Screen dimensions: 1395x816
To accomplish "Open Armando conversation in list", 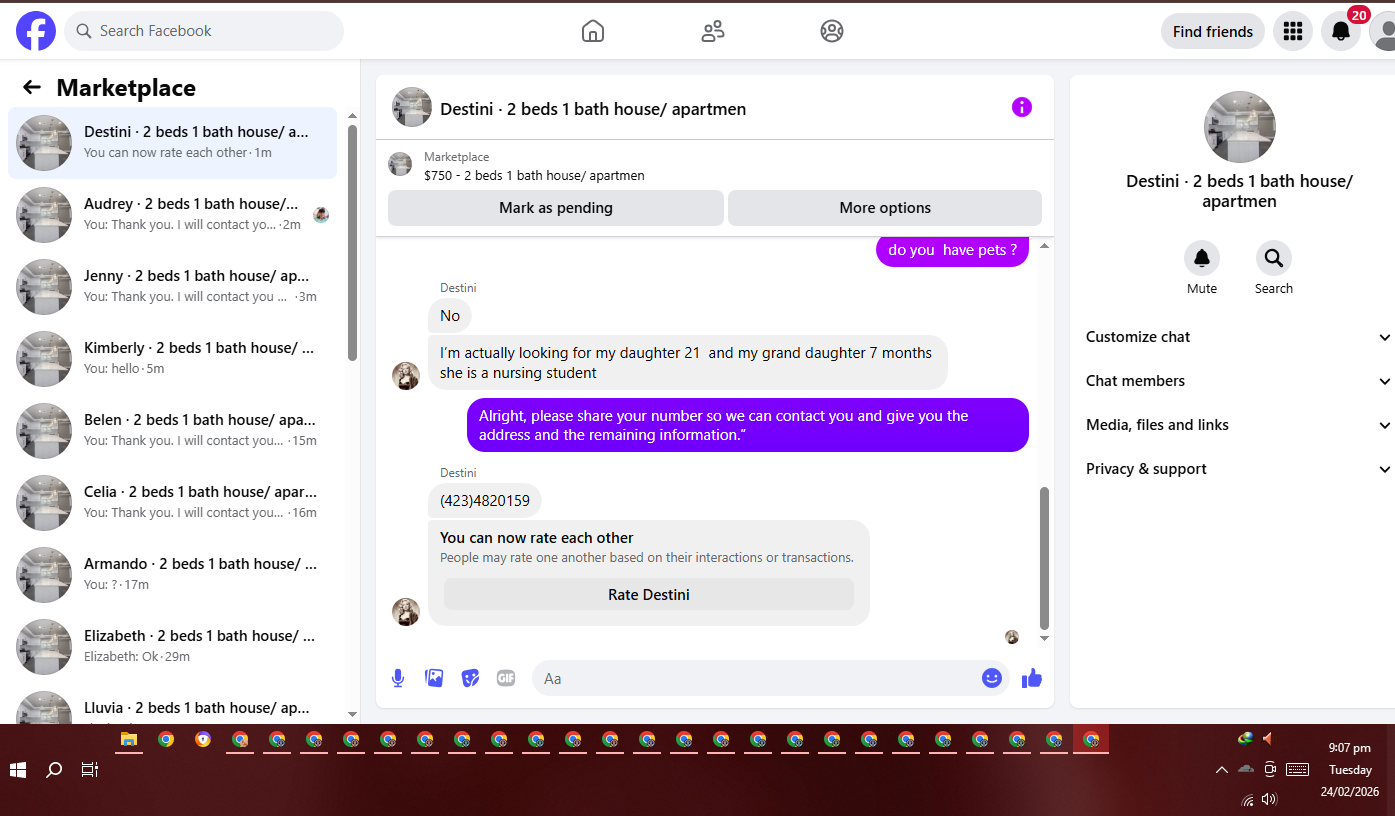I will tap(172, 575).
